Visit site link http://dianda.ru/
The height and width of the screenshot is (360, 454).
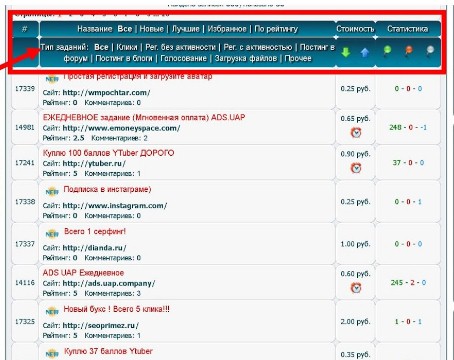tap(94, 248)
